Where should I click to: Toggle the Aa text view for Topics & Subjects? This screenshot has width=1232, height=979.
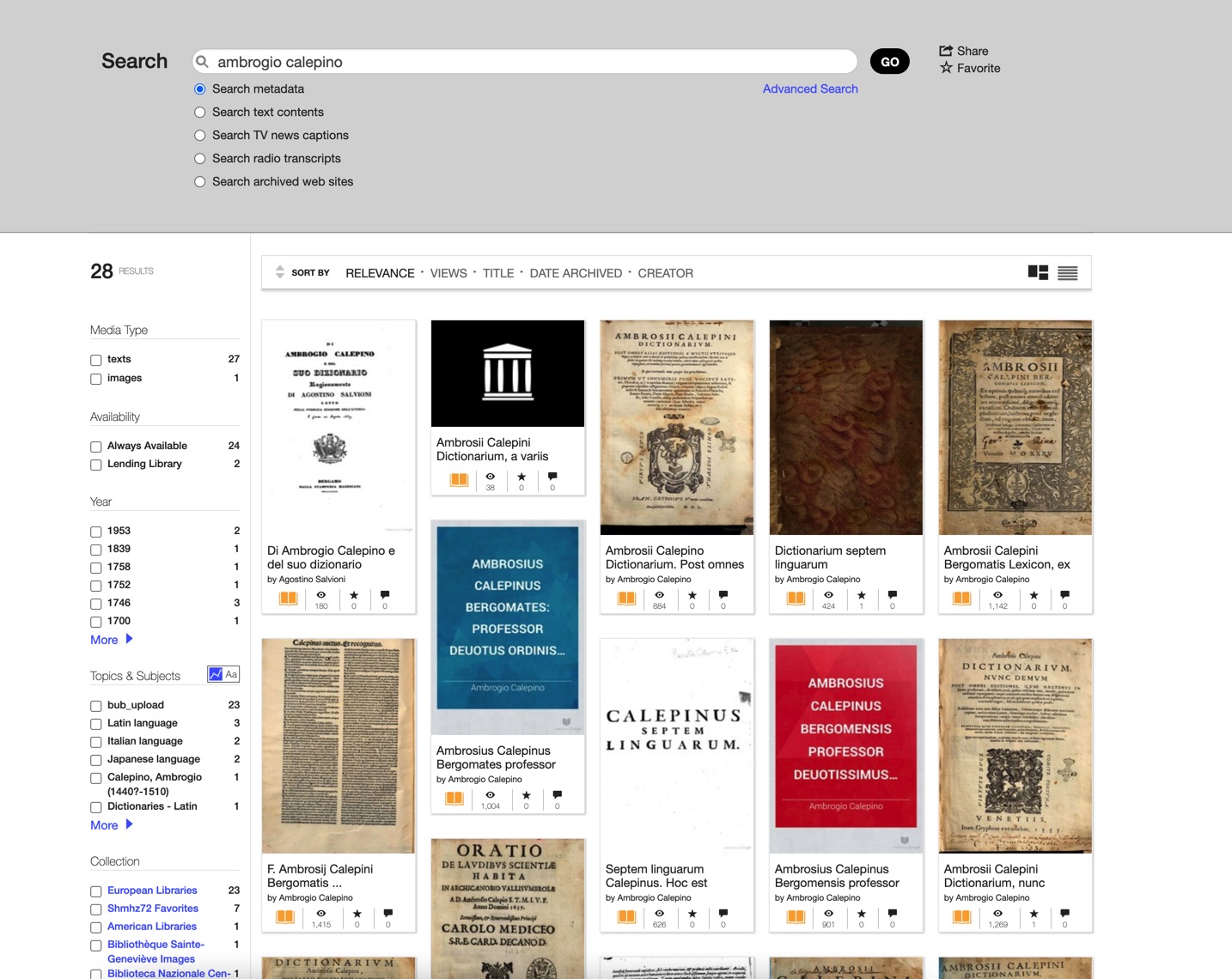pos(230,674)
